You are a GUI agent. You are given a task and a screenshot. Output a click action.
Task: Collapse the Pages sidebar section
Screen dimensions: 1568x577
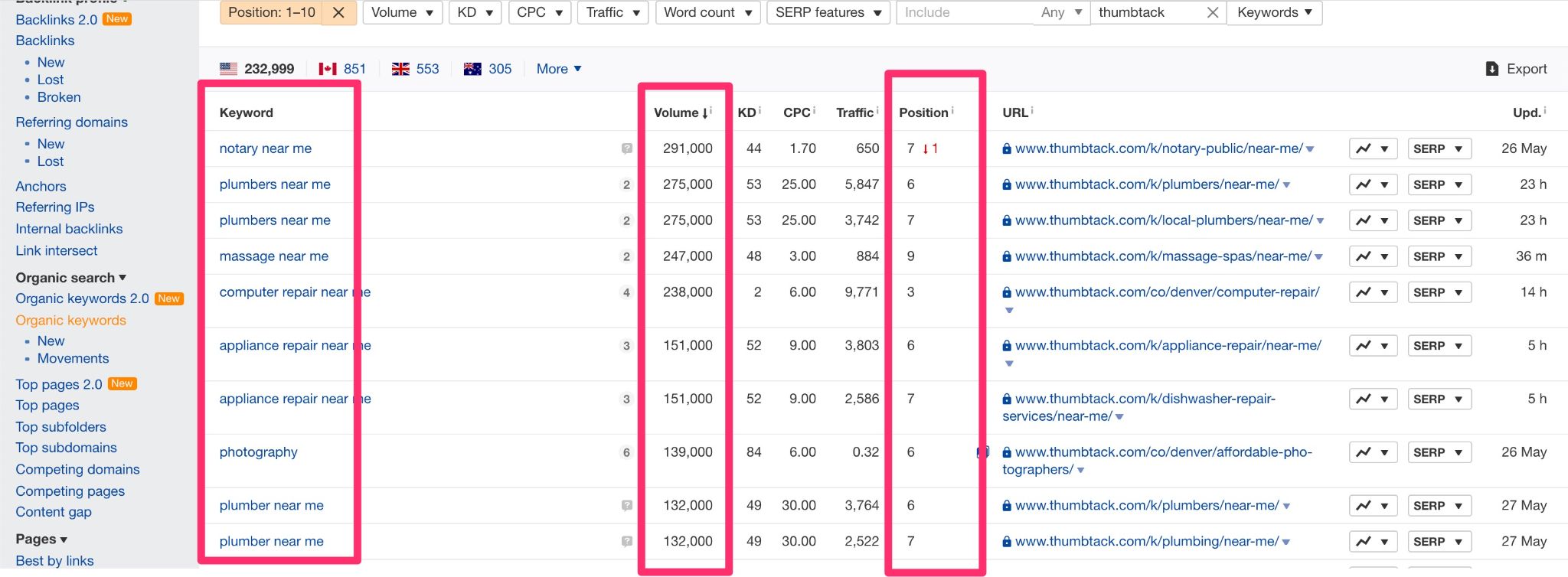(x=41, y=540)
